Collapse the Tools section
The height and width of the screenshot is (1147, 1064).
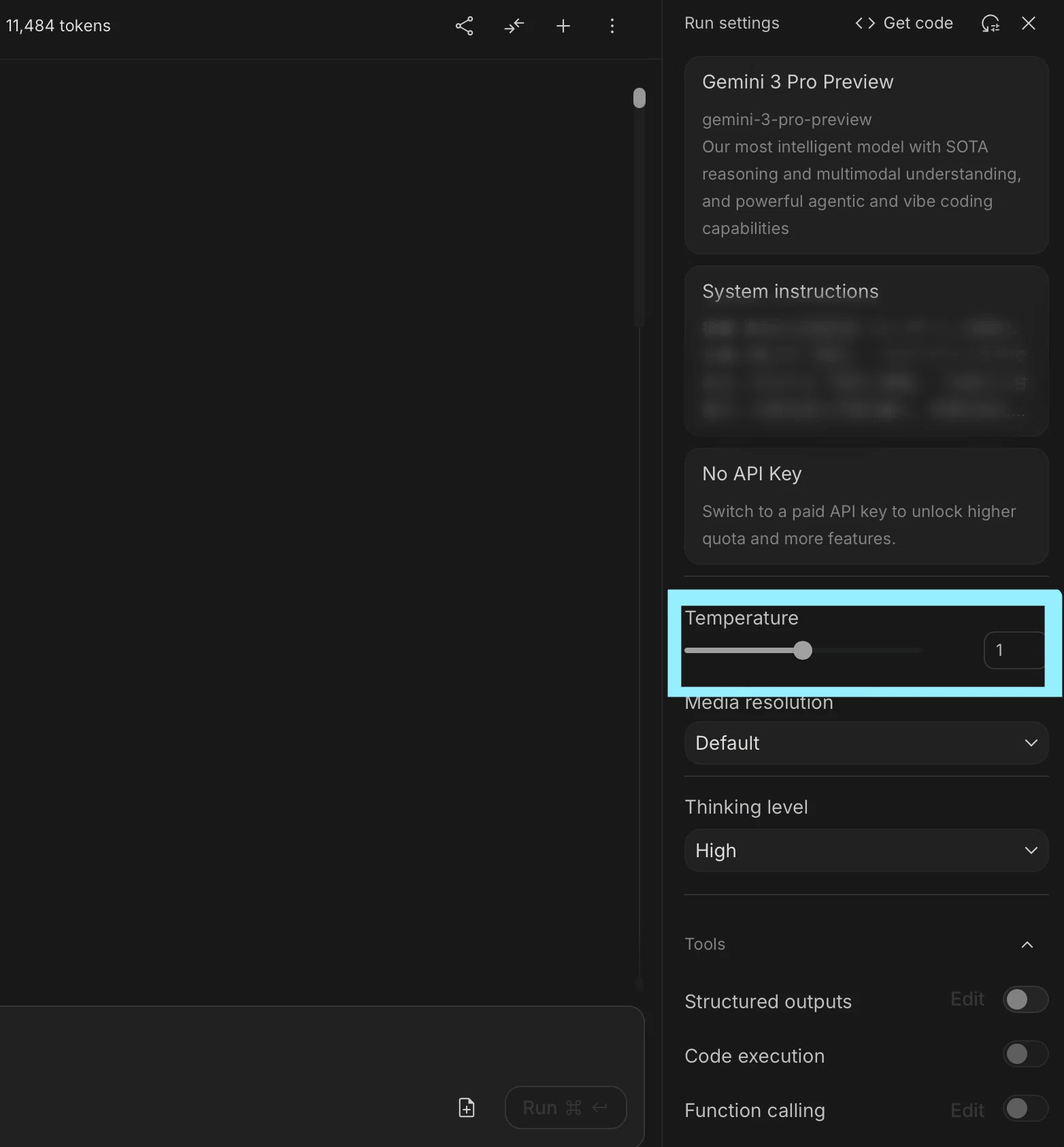tap(1027, 944)
